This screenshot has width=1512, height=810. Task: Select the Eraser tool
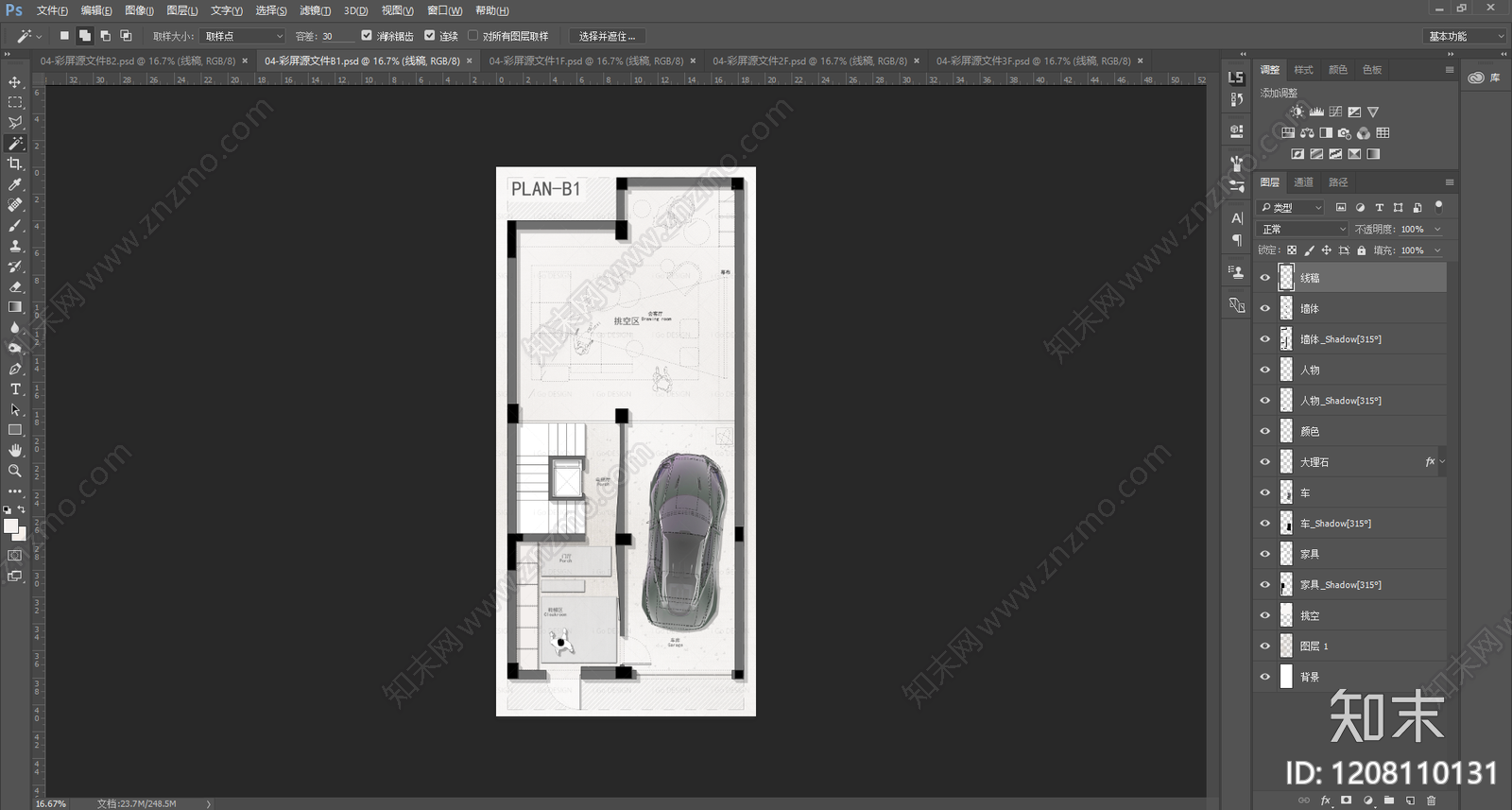pos(15,286)
